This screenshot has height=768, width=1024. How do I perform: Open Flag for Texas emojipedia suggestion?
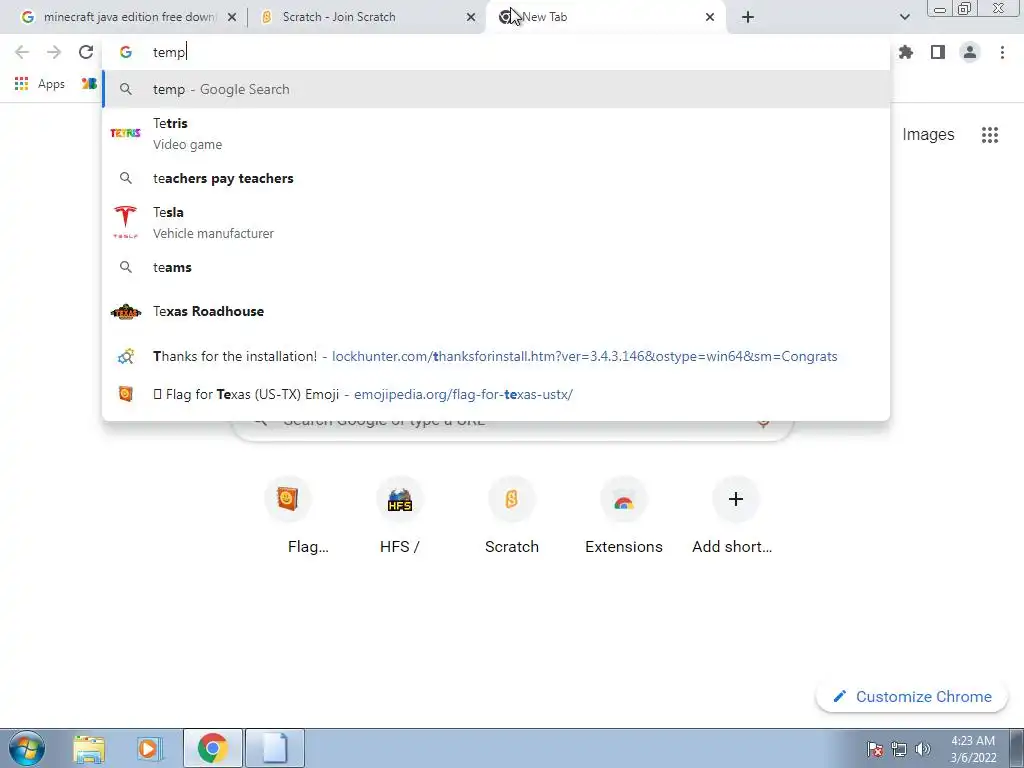(x=496, y=394)
